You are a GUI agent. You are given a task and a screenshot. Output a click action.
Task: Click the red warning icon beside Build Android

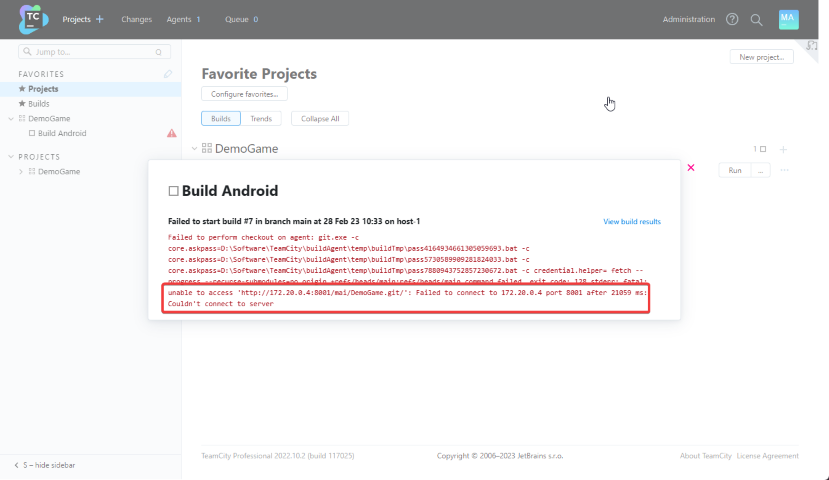pos(171,133)
